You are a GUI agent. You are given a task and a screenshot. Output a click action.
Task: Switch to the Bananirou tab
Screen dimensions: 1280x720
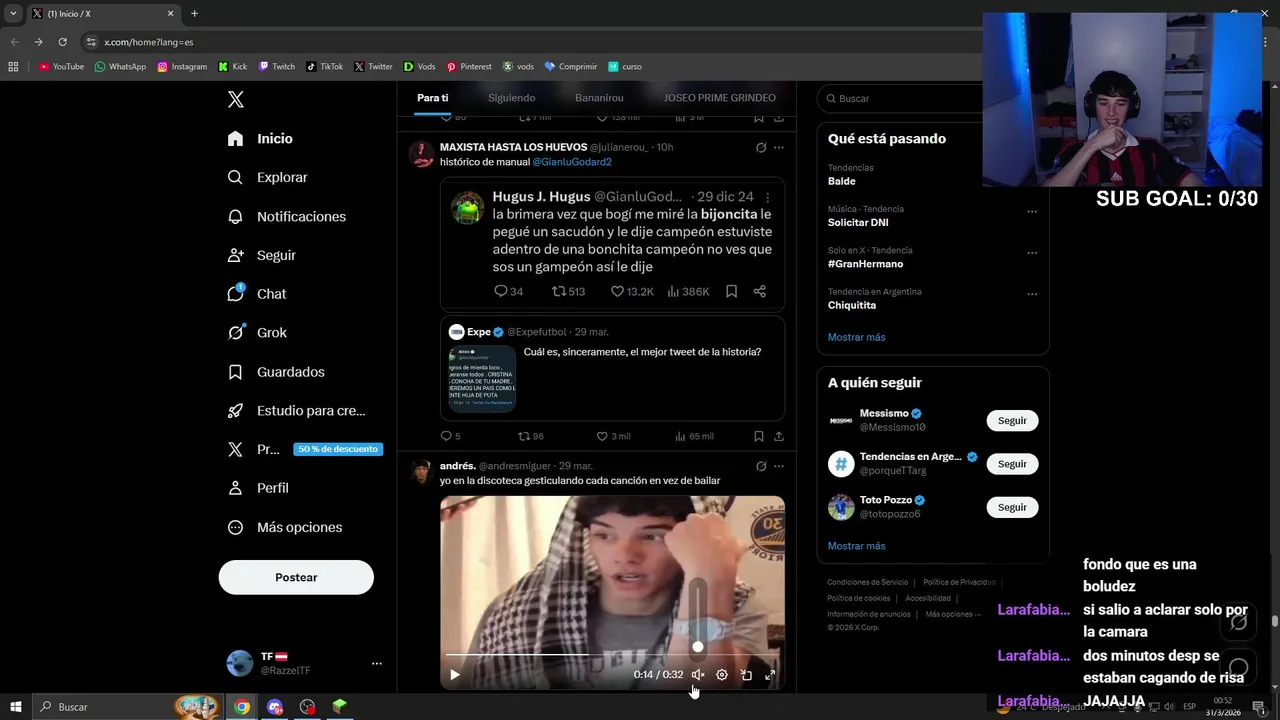pos(599,98)
